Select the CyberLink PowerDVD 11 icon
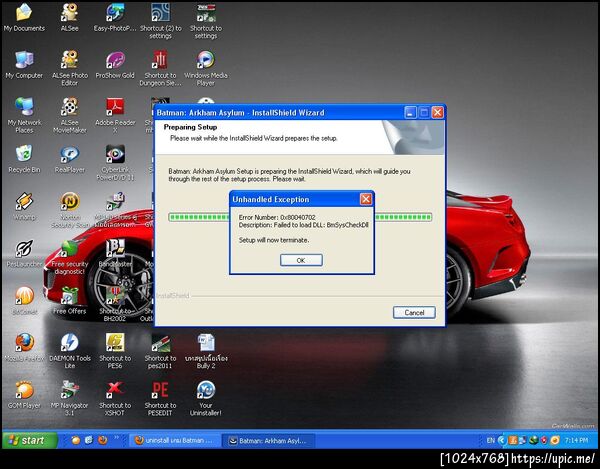The height and width of the screenshot is (469, 600). click(x=115, y=162)
